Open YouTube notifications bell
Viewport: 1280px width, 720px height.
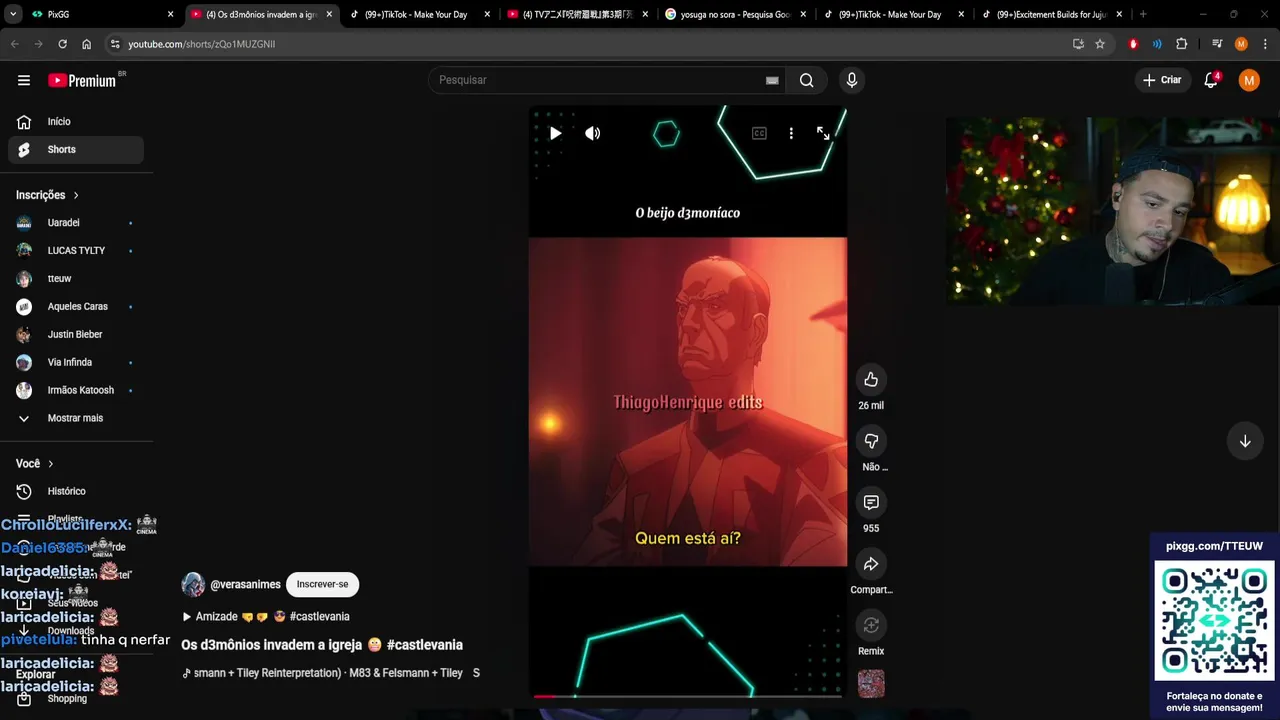[1211, 80]
